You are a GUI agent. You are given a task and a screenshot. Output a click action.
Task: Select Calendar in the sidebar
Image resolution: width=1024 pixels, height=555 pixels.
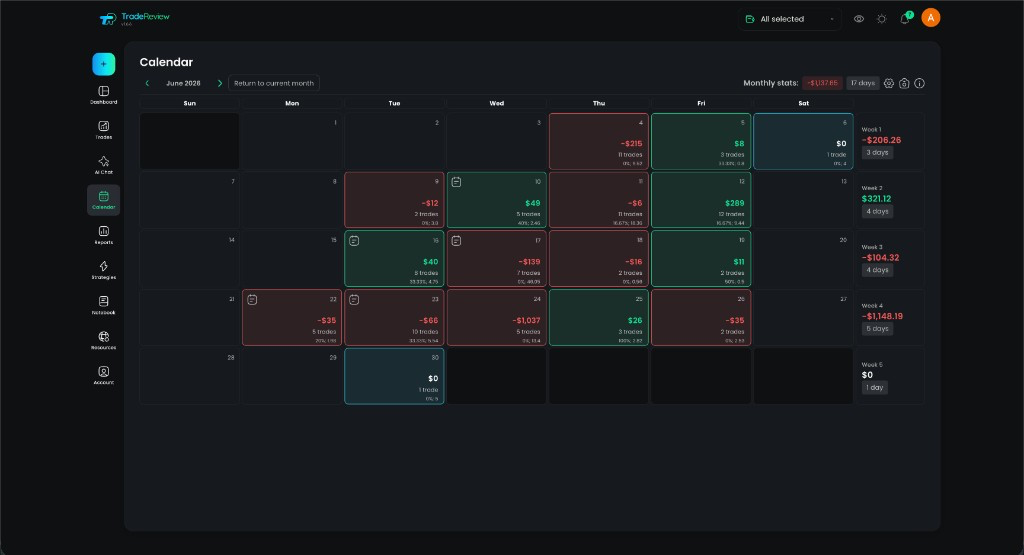click(103, 200)
